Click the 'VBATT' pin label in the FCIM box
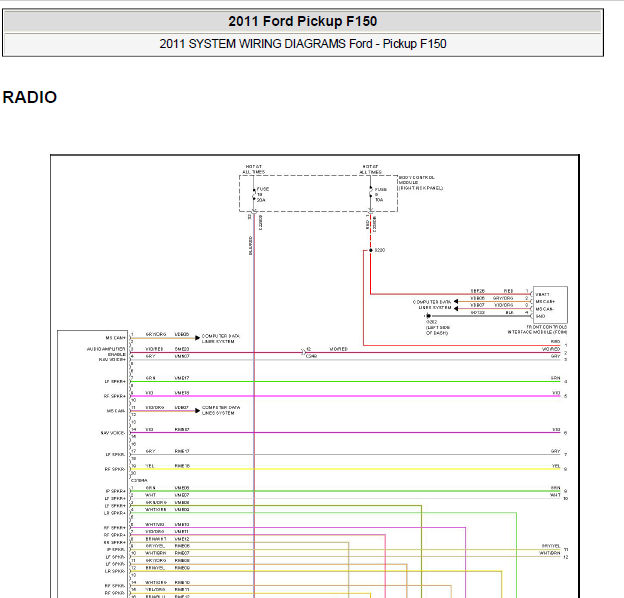Image resolution: width=624 pixels, height=598 pixels. coord(542,294)
